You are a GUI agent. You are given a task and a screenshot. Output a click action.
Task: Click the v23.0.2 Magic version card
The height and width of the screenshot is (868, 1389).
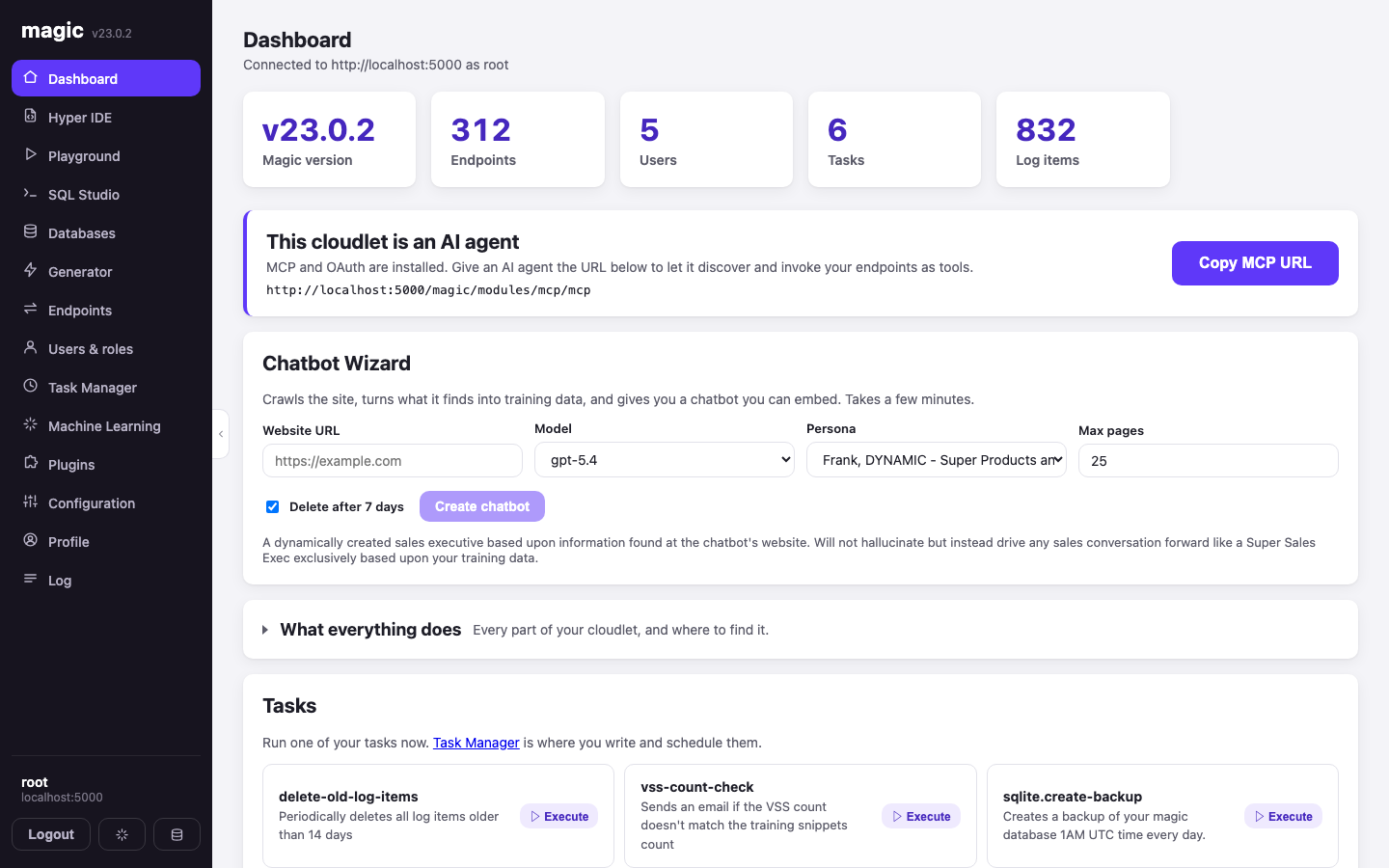pos(329,139)
